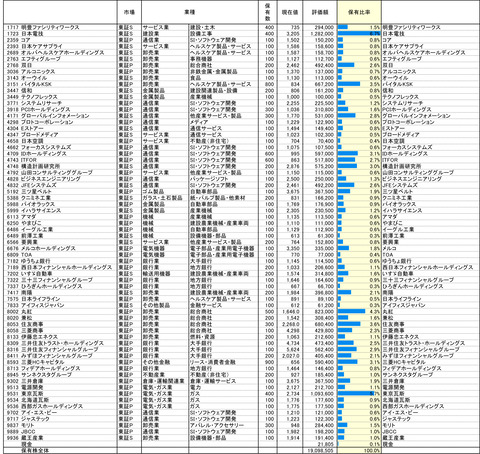
Task: Select the 倉庫・運輸関連業 cell
Action: 165,381
